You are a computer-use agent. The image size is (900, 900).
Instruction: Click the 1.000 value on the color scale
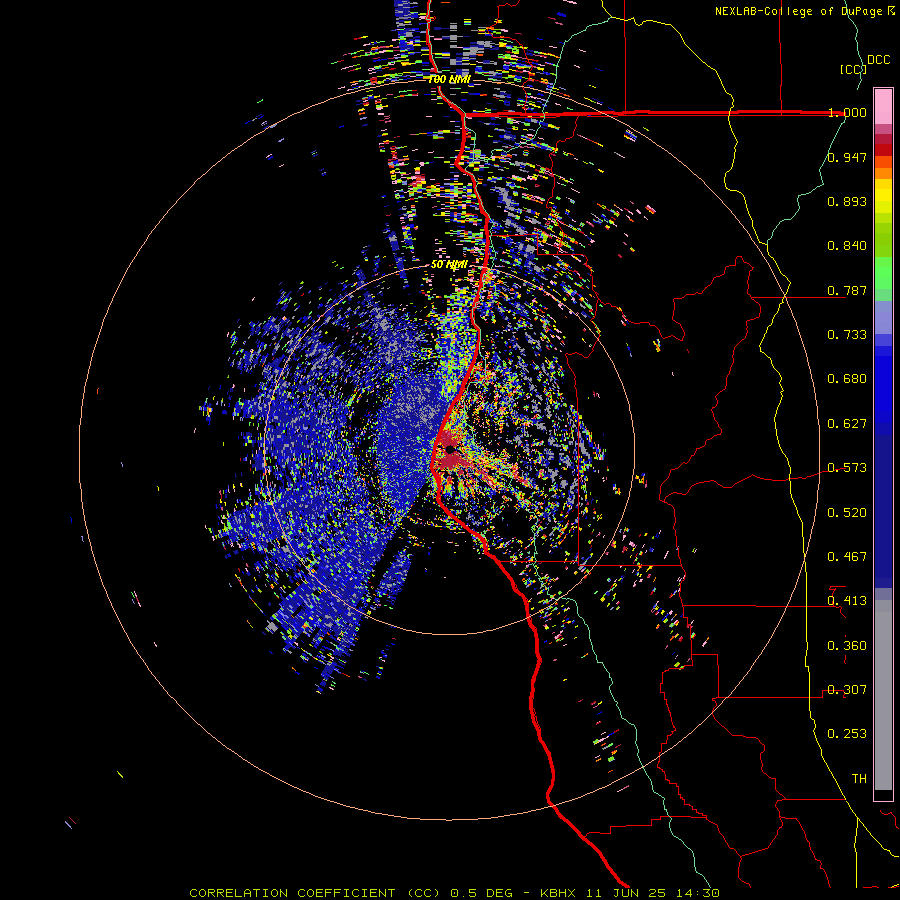[x=847, y=112]
